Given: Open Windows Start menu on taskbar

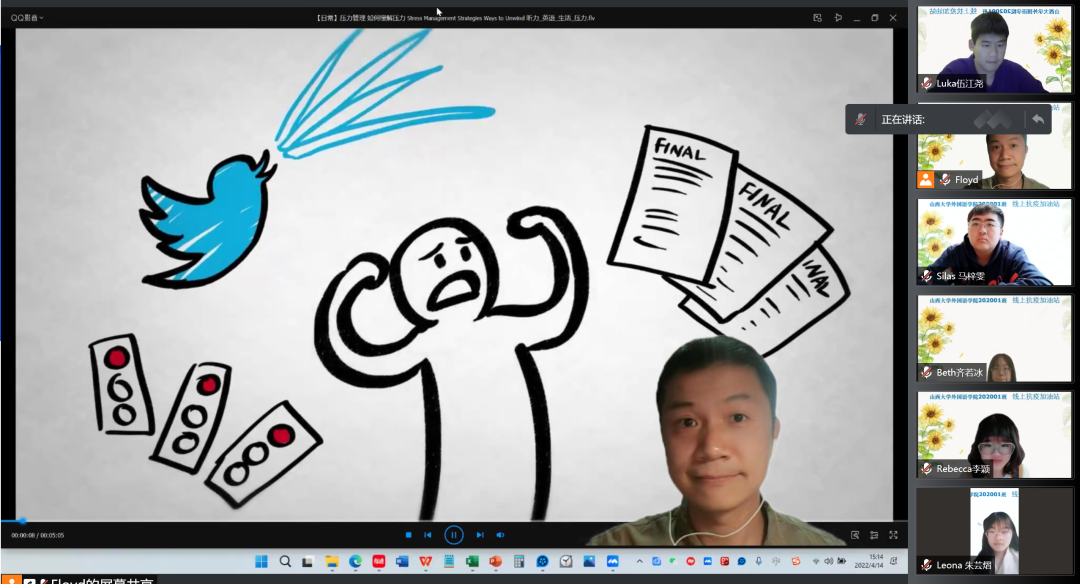Looking at the screenshot, I should coord(261,562).
